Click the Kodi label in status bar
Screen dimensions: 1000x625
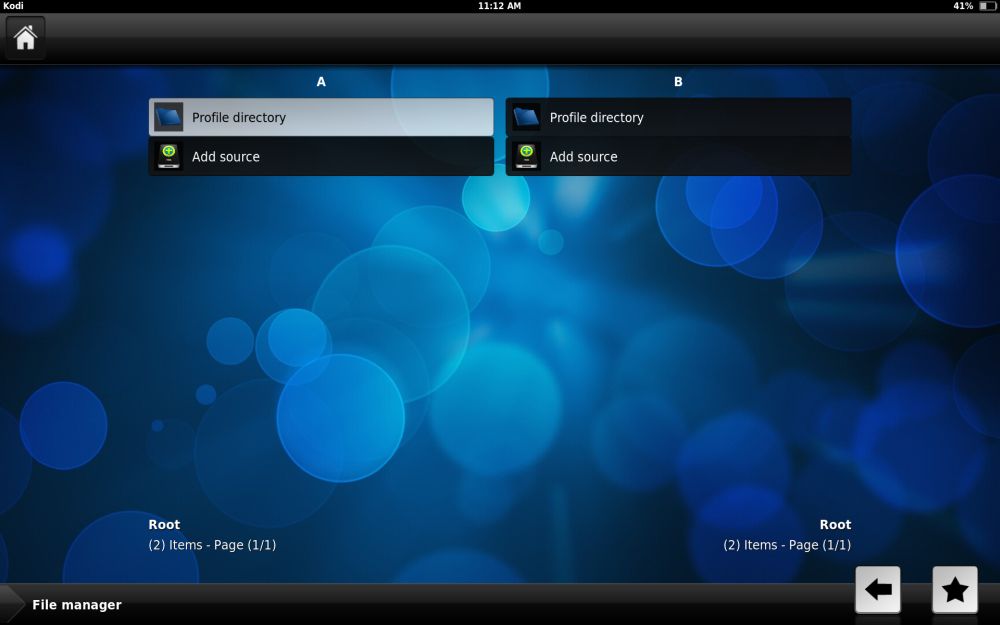[13, 6]
